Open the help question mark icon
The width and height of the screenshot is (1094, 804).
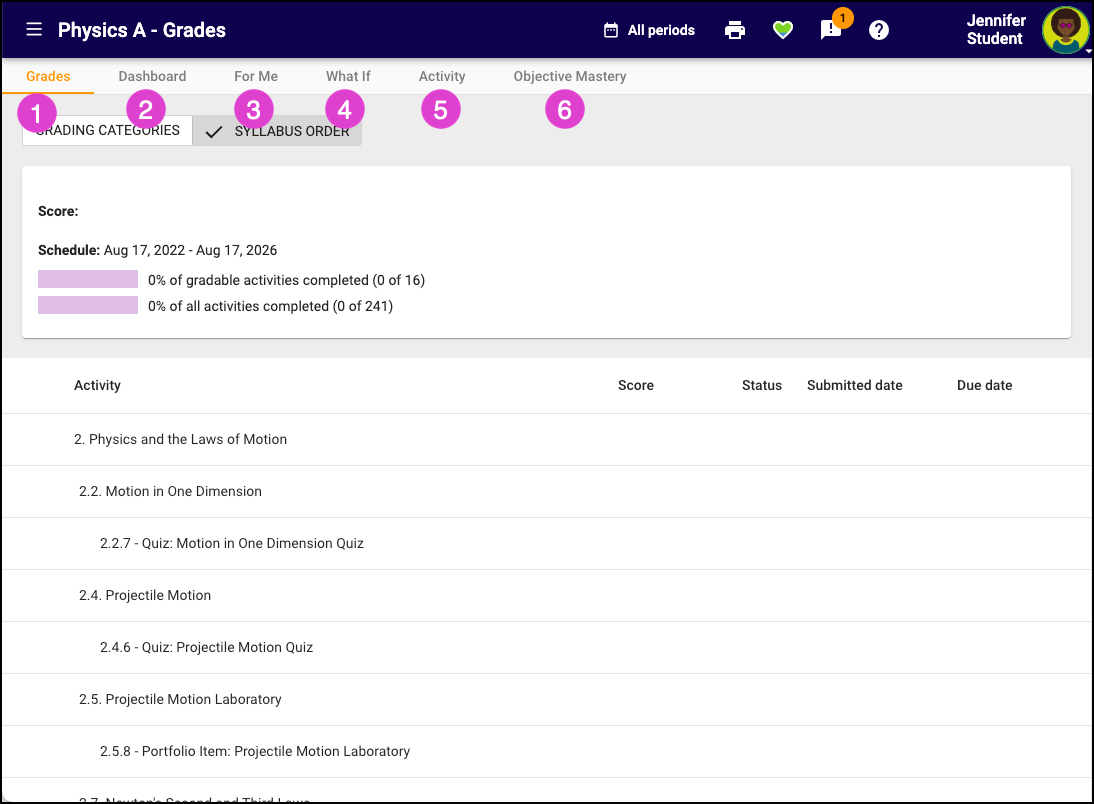[x=878, y=30]
